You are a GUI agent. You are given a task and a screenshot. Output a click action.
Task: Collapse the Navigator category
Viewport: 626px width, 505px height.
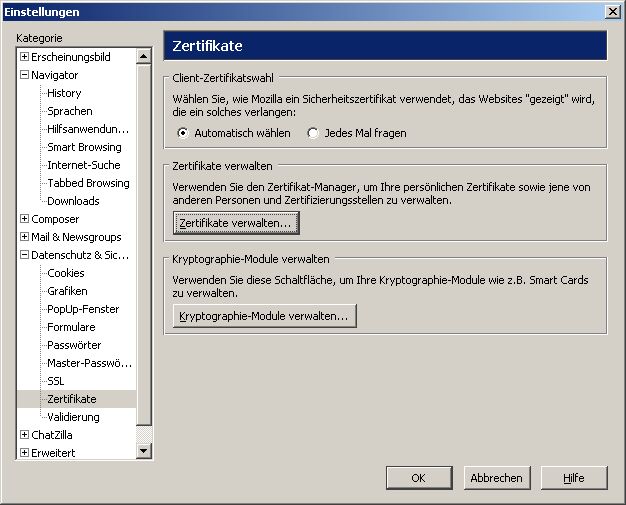[24, 75]
